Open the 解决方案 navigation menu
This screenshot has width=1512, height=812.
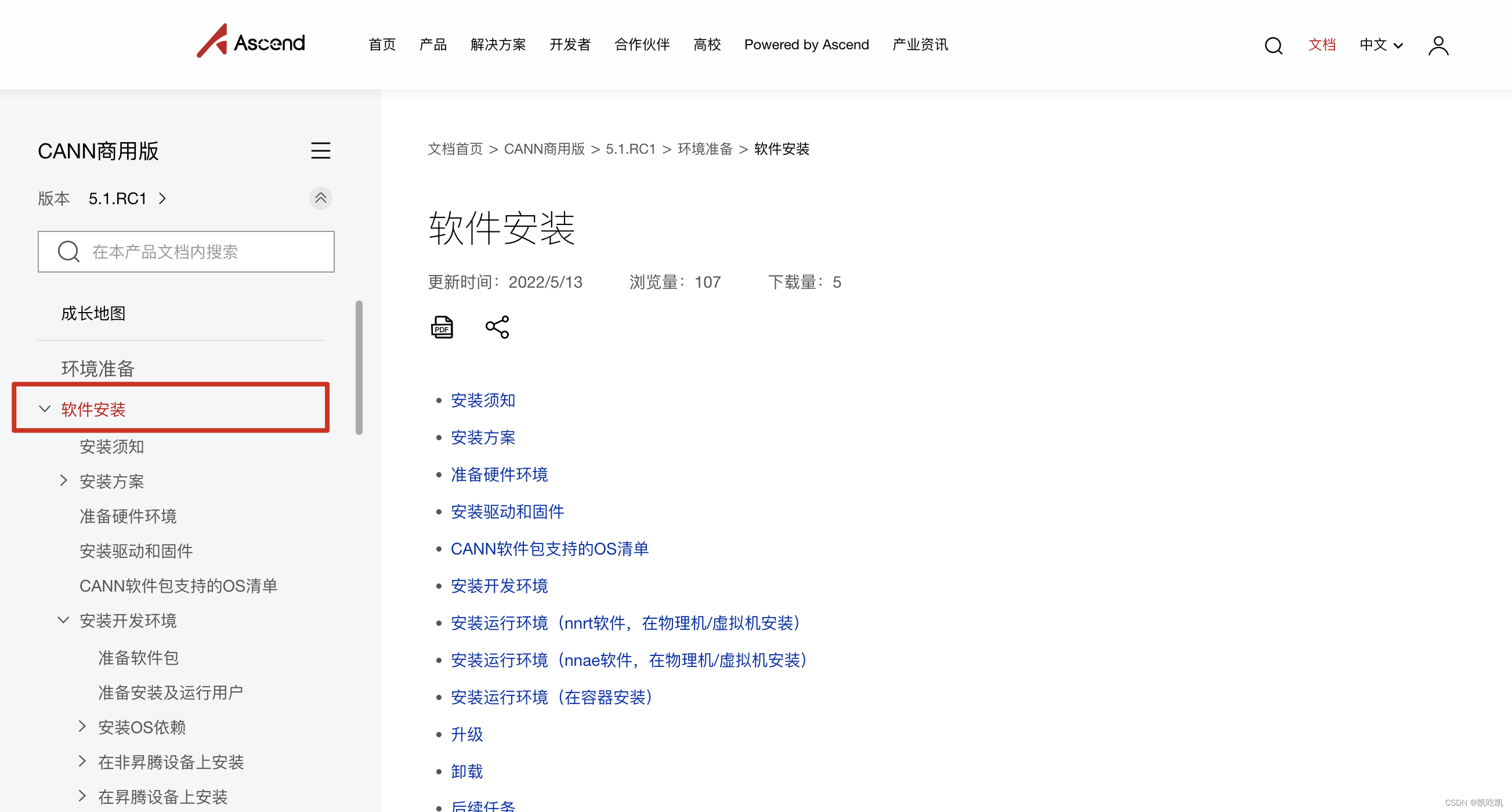498,45
